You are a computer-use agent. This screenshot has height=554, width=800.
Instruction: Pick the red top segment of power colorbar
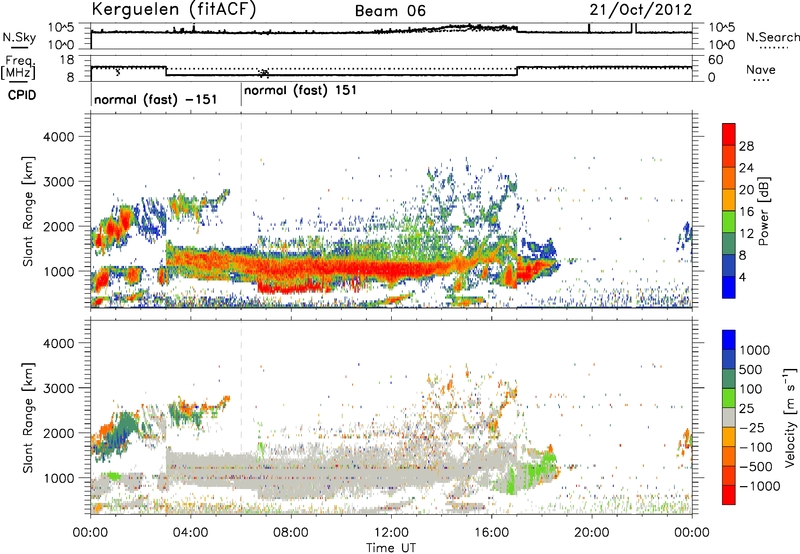coord(729,134)
